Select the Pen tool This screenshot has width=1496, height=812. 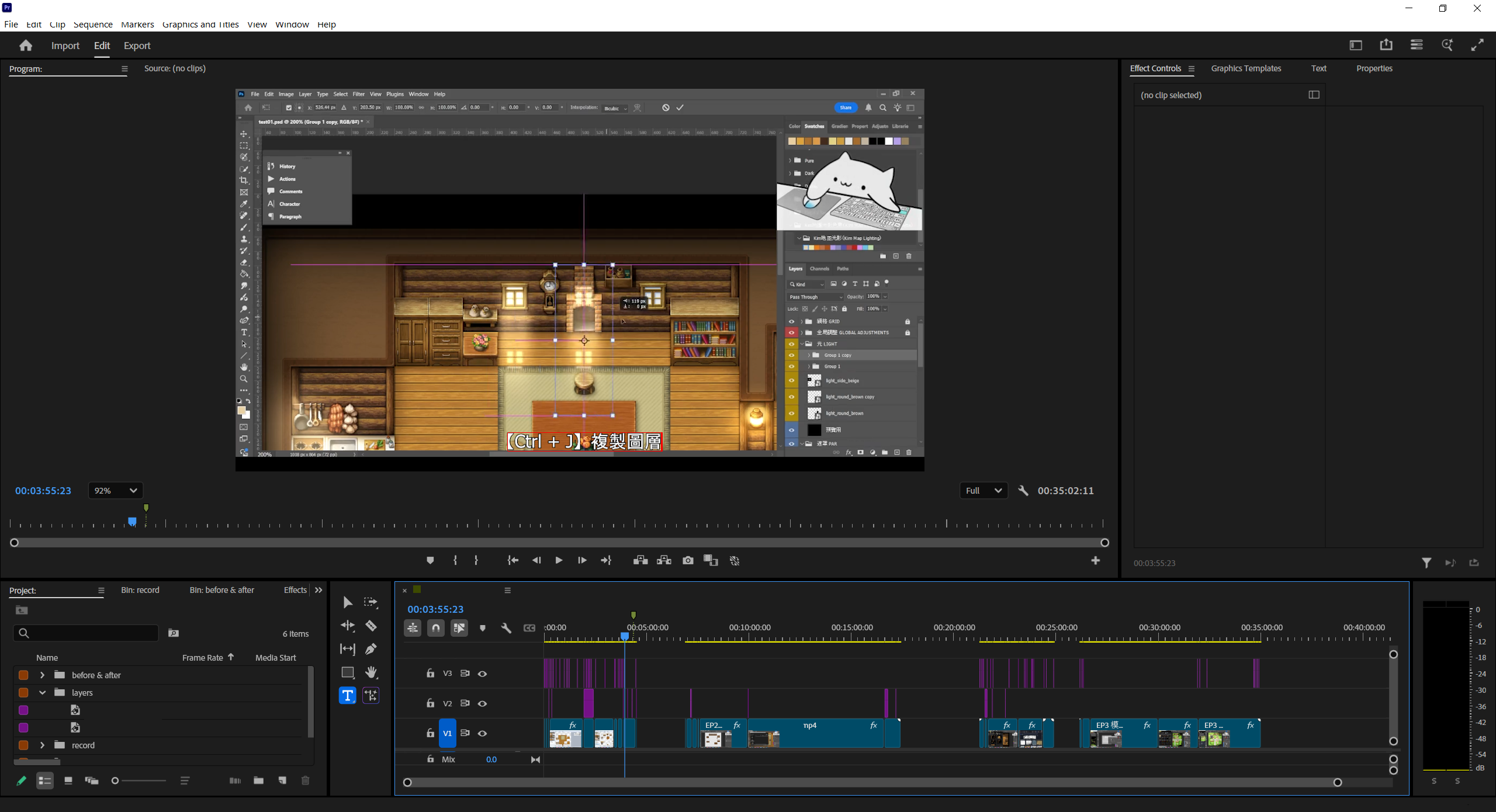[x=370, y=649]
